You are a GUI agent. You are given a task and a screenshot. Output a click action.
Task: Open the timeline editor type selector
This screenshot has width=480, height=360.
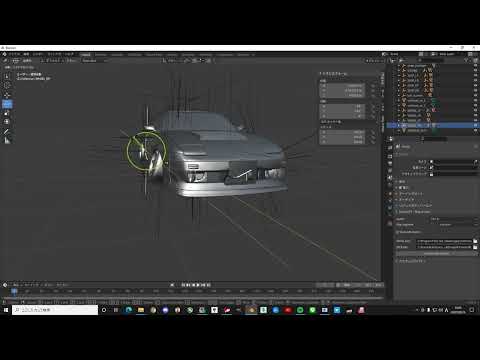6,285
